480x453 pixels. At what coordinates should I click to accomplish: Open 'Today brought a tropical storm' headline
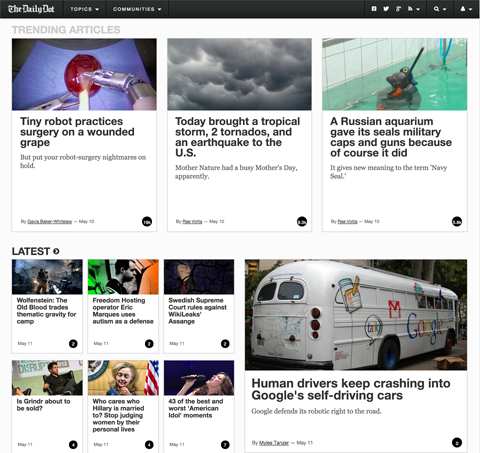click(x=238, y=137)
